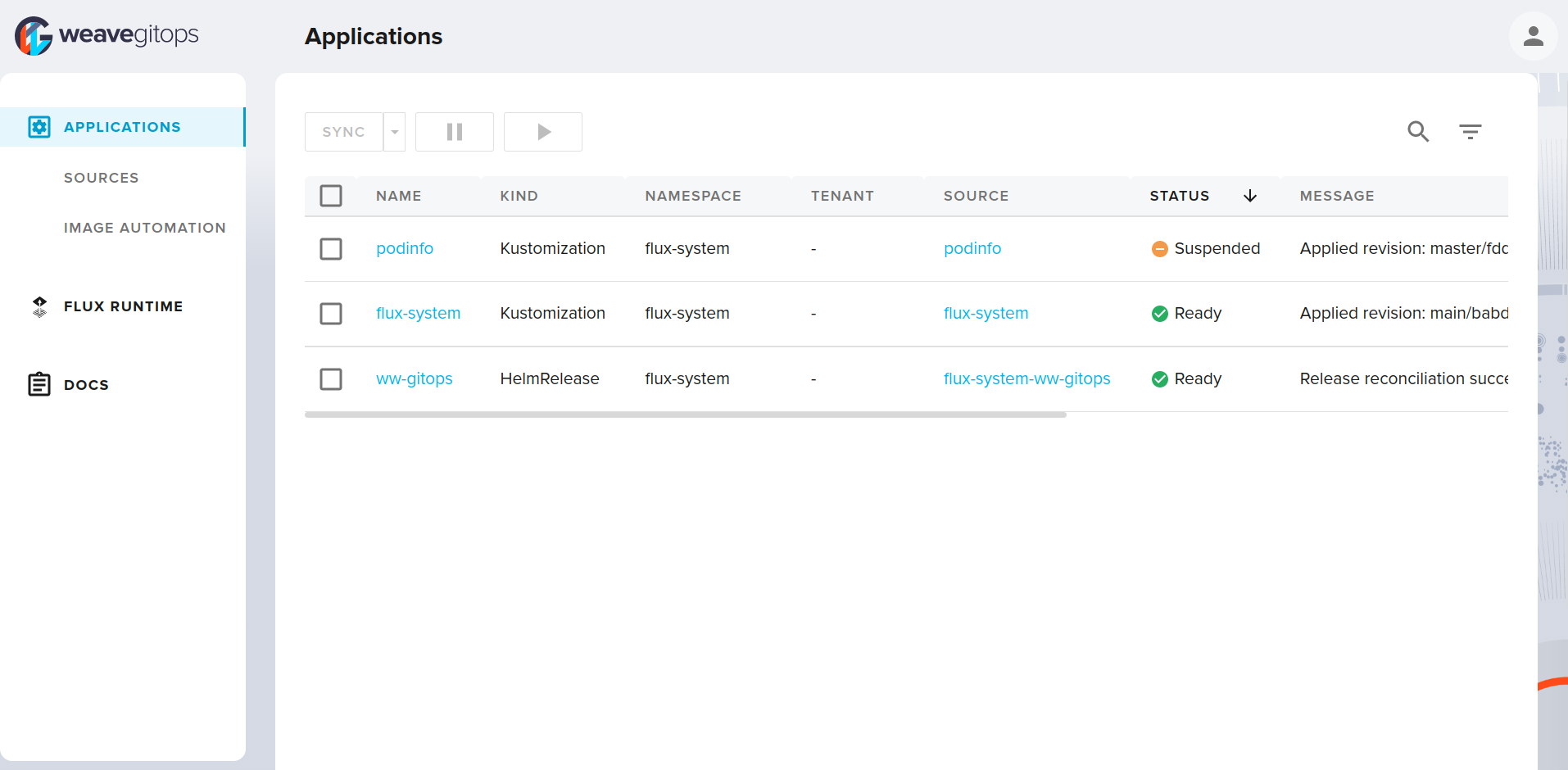Click the Docs clipboard icon
Viewport: 1568px width, 770px height.
pos(39,384)
